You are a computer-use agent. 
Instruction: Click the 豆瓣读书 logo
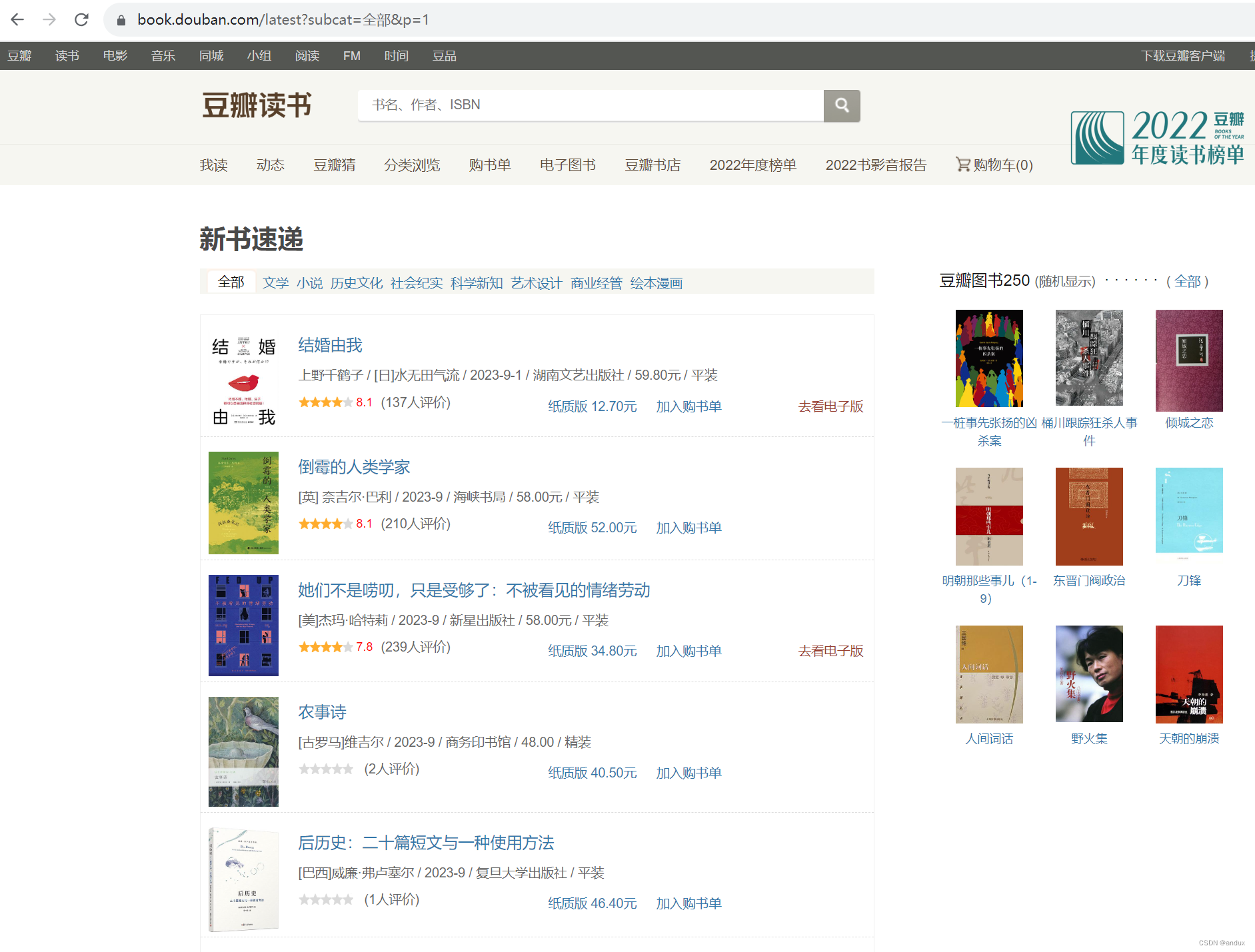click(257, 105)
